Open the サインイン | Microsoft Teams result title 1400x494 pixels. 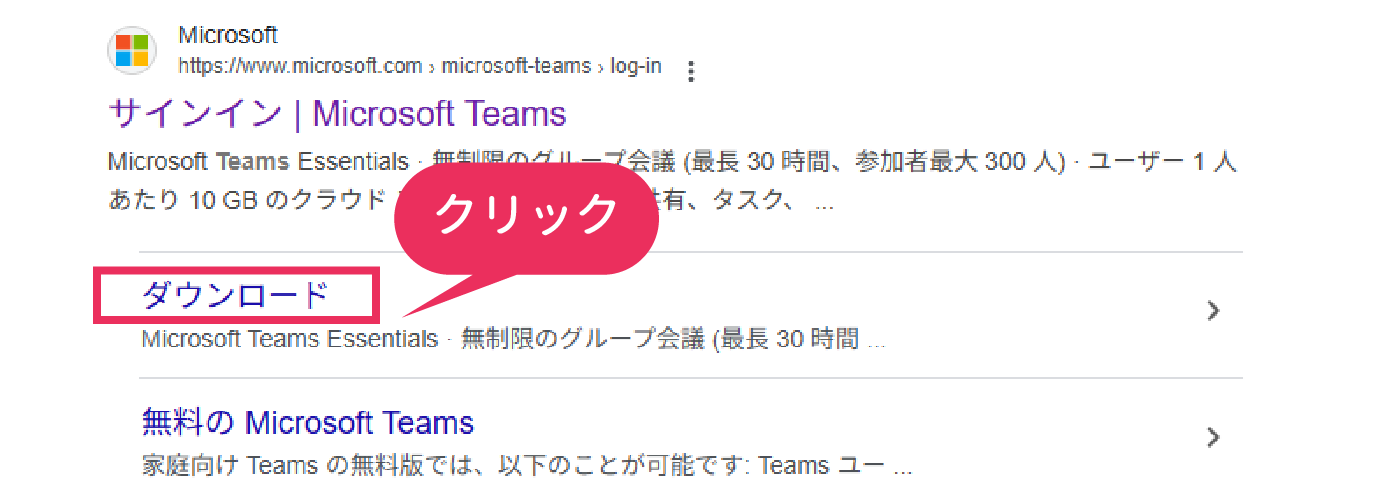[x=337, y=113]
